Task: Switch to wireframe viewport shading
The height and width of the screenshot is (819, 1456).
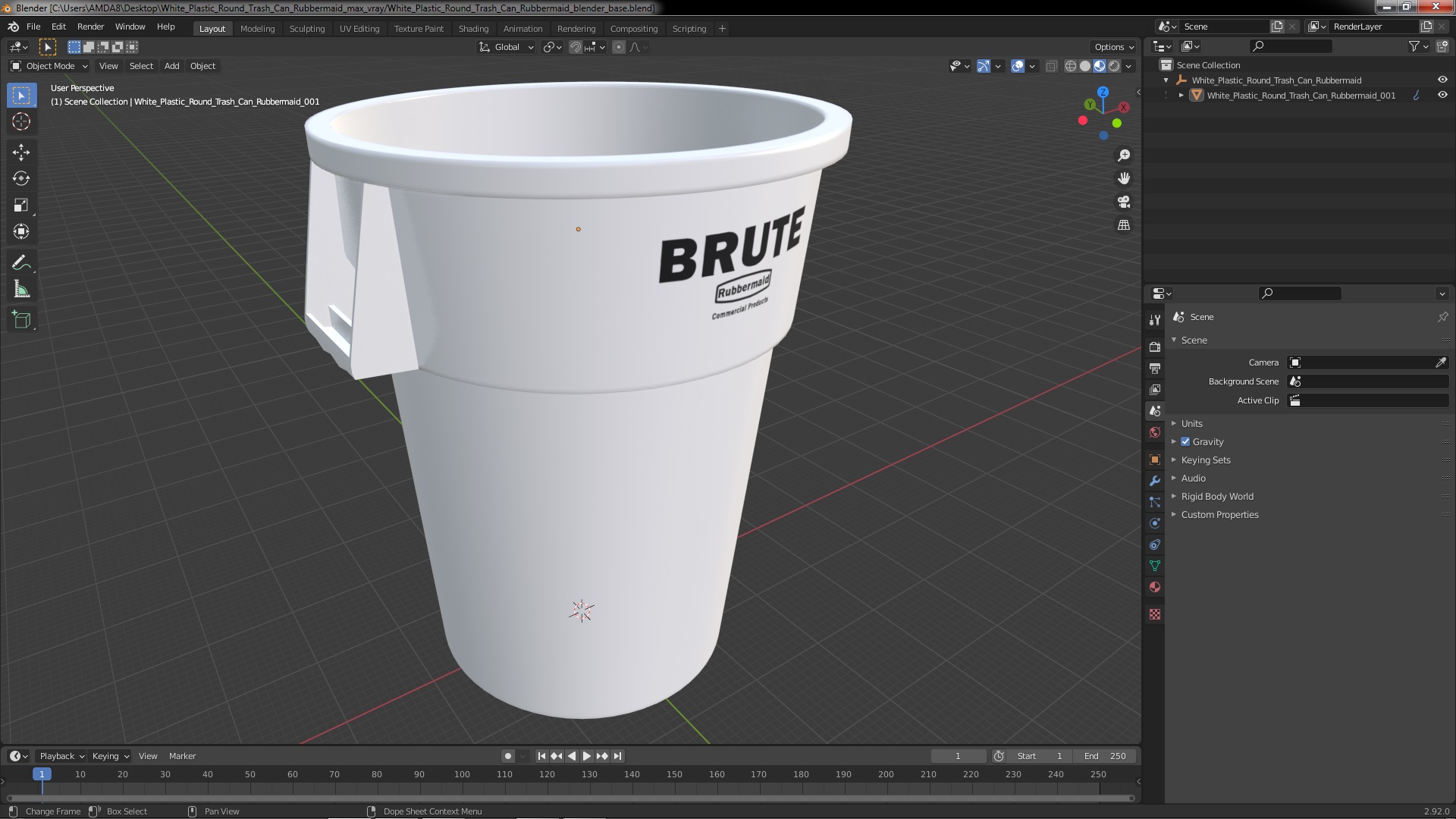Action: pos(1071,66)
